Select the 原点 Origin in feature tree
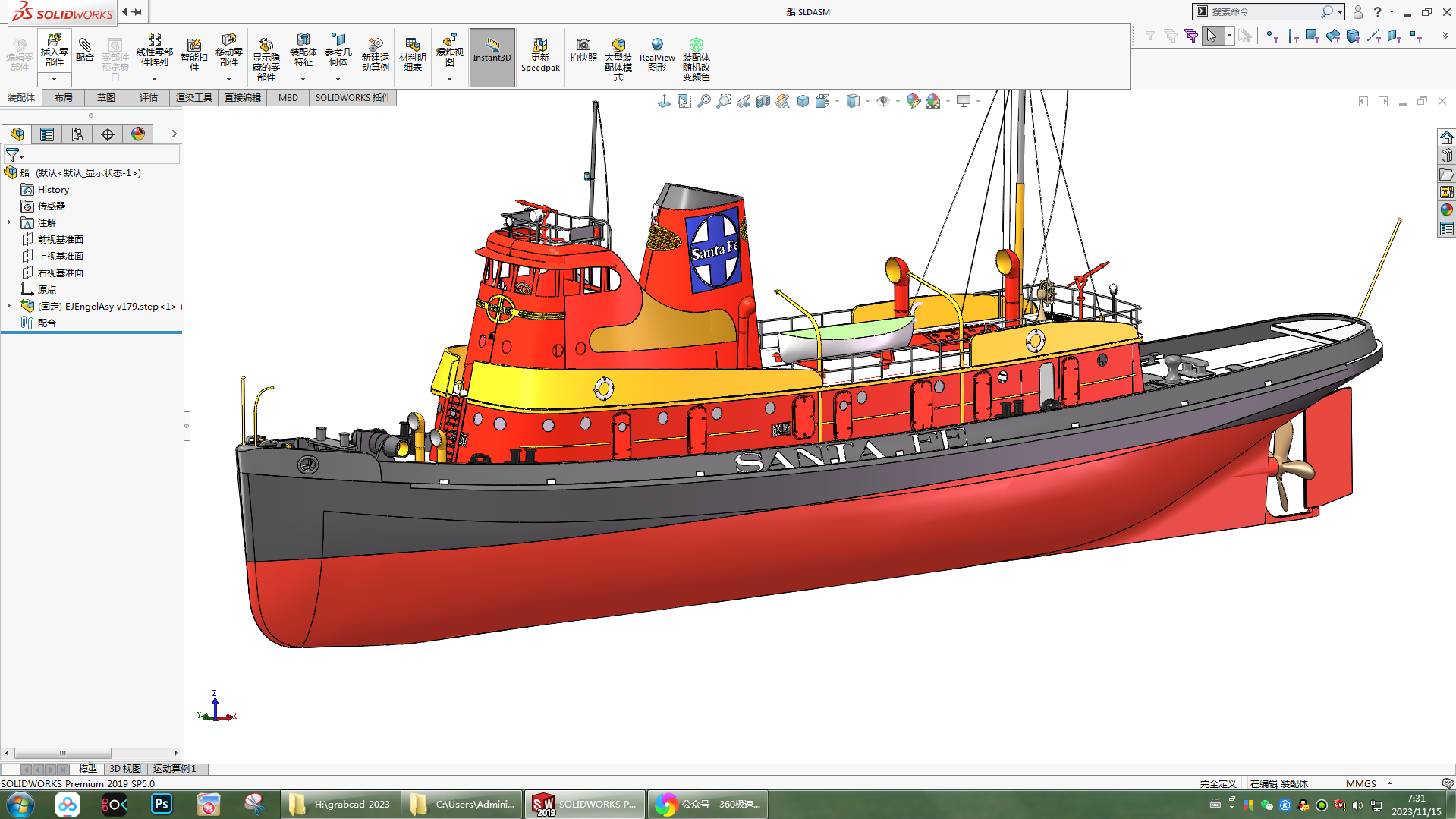Screen dimensions: 1456x819 pyautogui.click(x=46, y=290)
